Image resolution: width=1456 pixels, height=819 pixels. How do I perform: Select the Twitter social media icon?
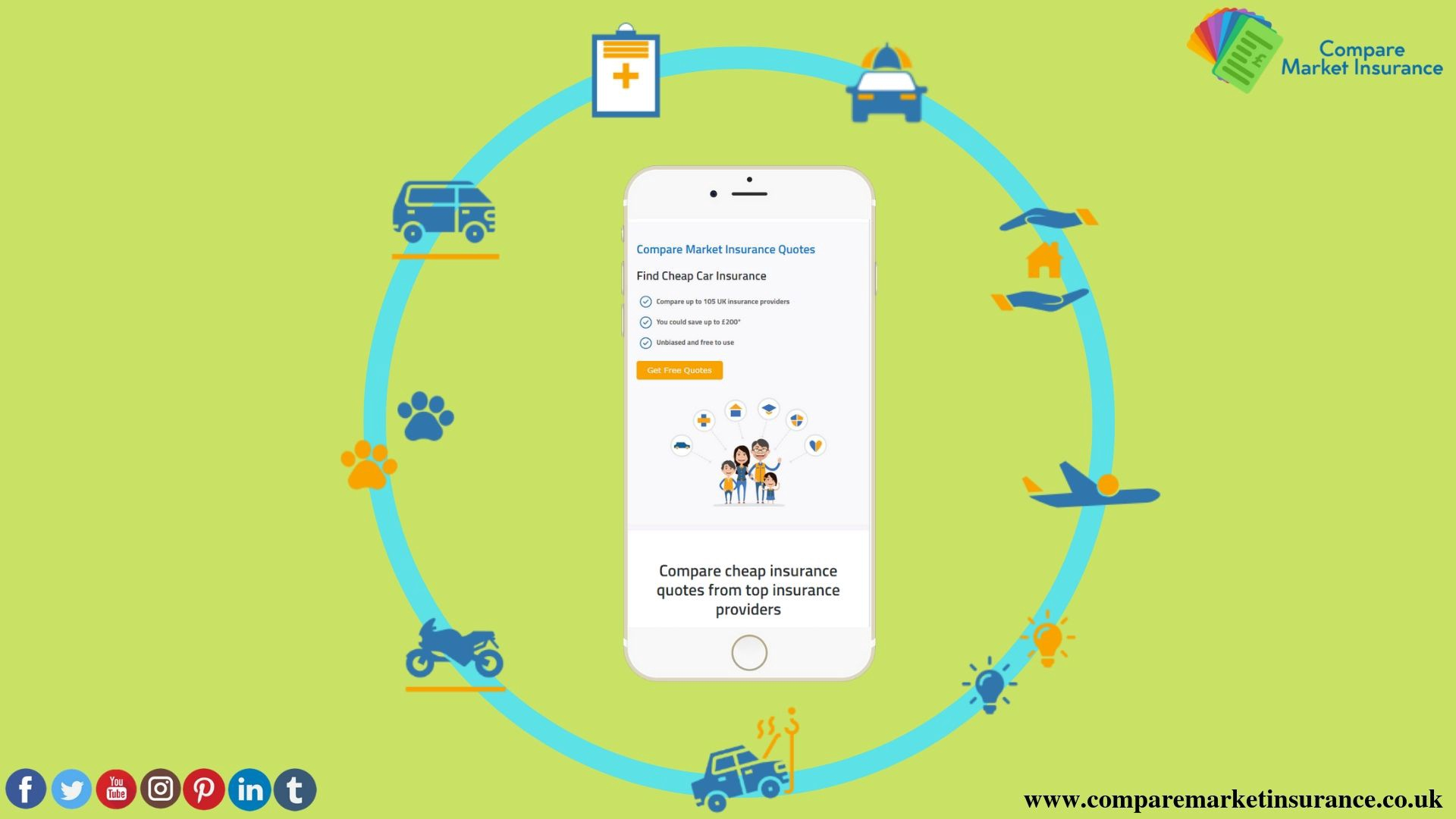point(70,789)
